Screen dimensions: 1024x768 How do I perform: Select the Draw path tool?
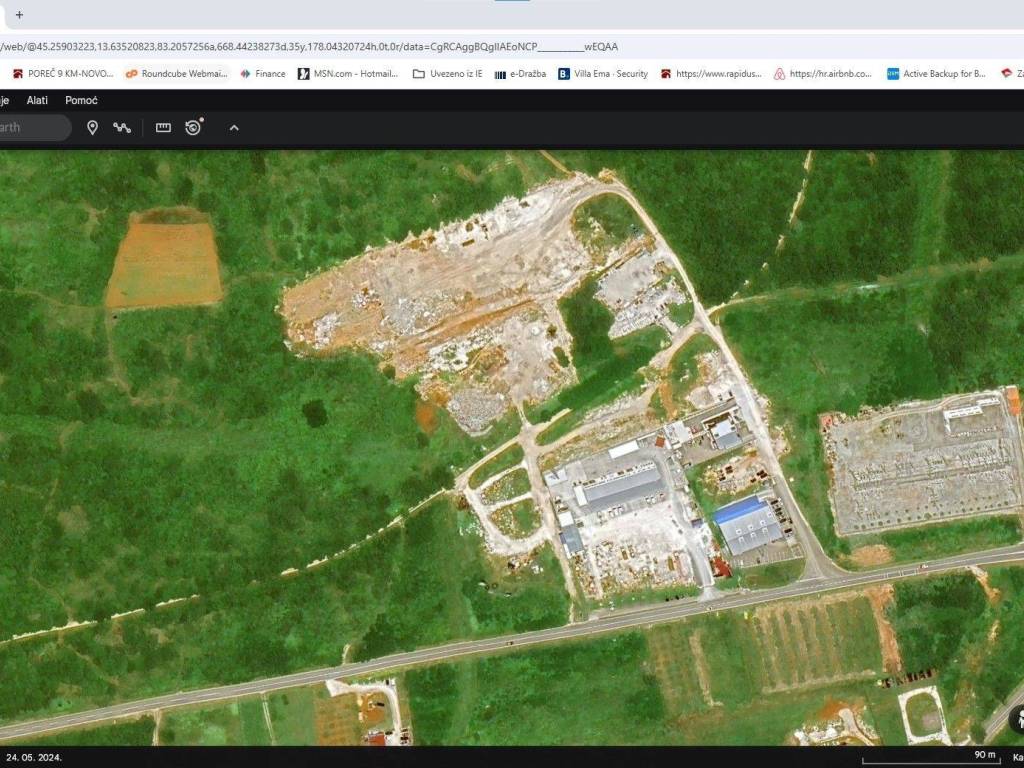(x=122, y=128)
